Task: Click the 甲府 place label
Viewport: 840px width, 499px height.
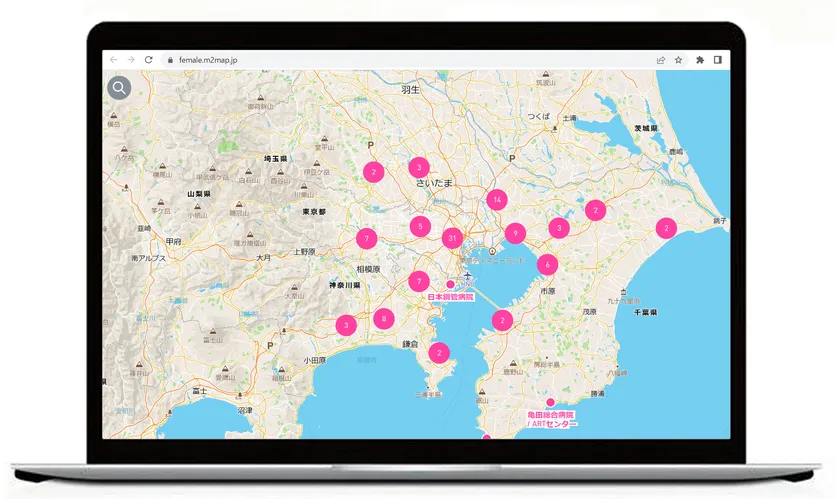Action: pos(174,242)
